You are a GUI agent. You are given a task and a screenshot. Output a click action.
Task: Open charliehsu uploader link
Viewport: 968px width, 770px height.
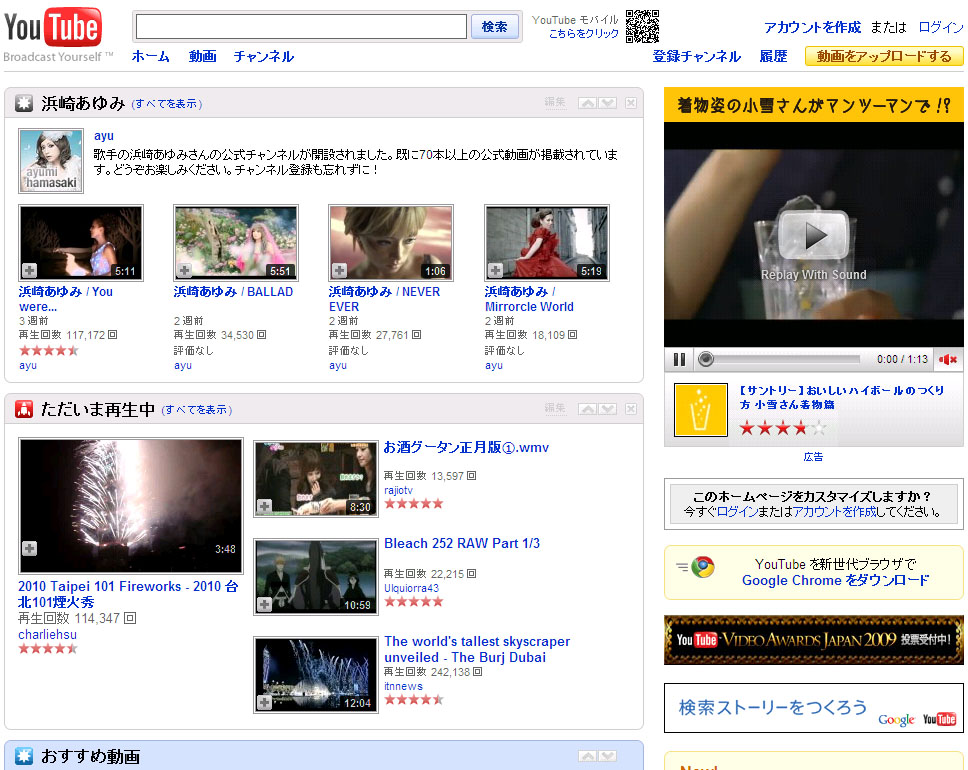[x=48, y=634]
